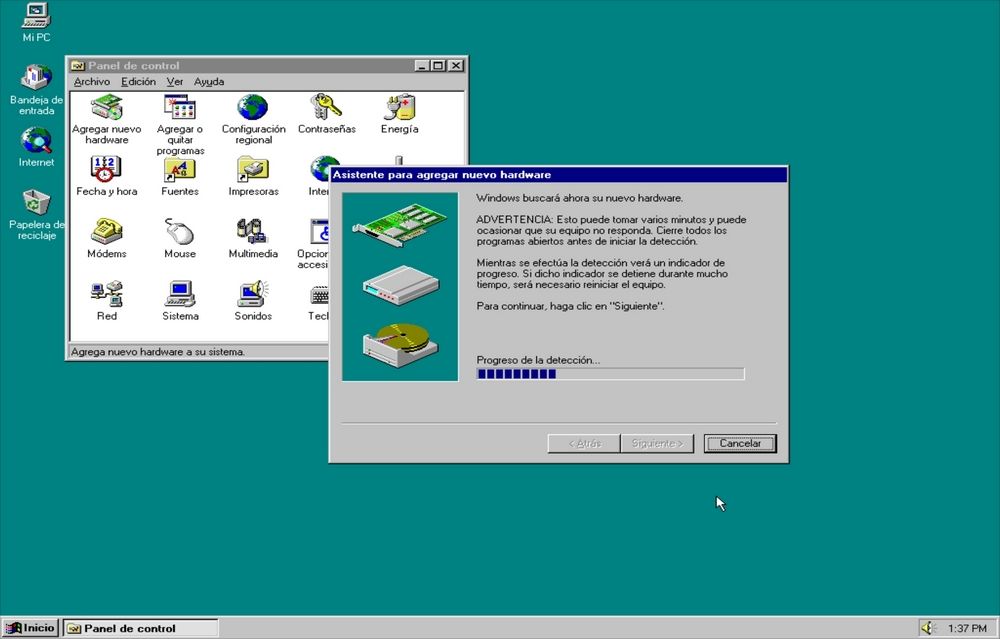Open Fecha y hora settings
This screenshot has height=639, width=1000.
pyautogui.click(x=106, y=172)
